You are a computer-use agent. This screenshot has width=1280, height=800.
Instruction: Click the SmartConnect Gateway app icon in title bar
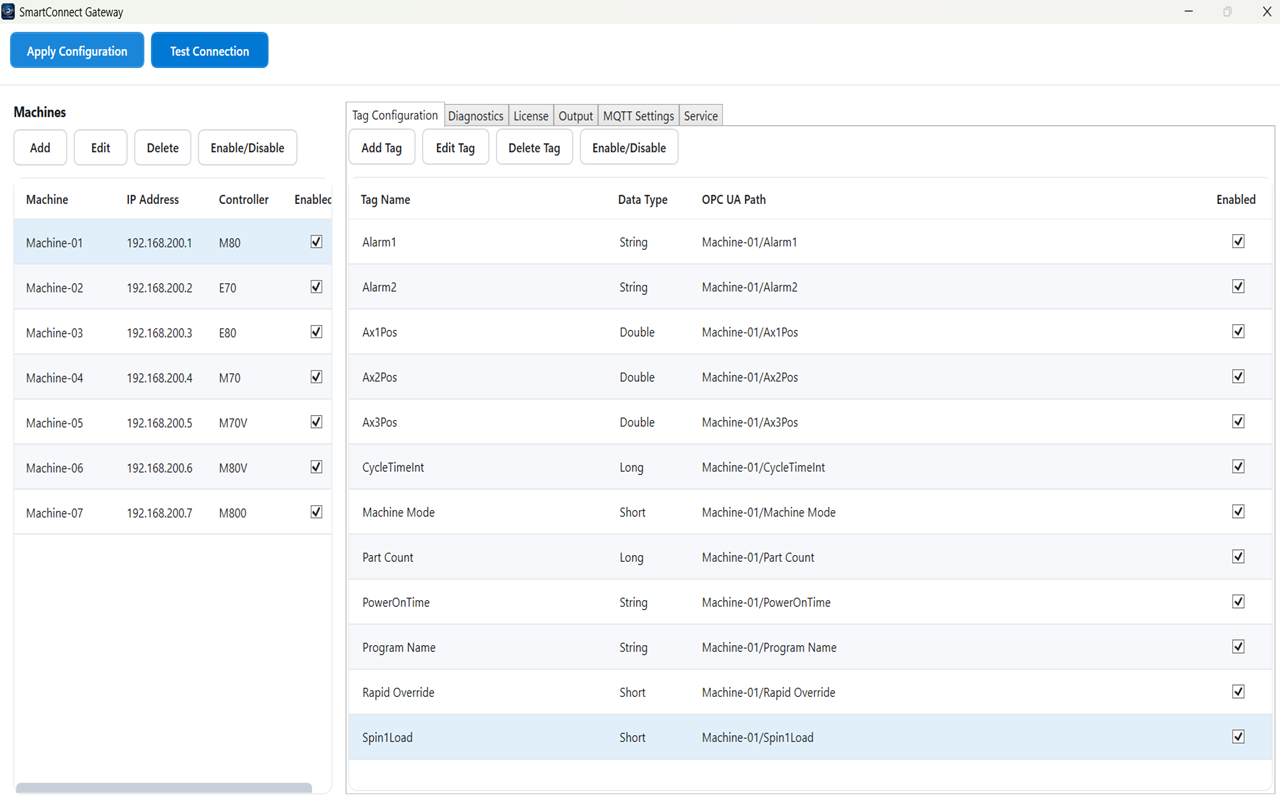point(8,12)
